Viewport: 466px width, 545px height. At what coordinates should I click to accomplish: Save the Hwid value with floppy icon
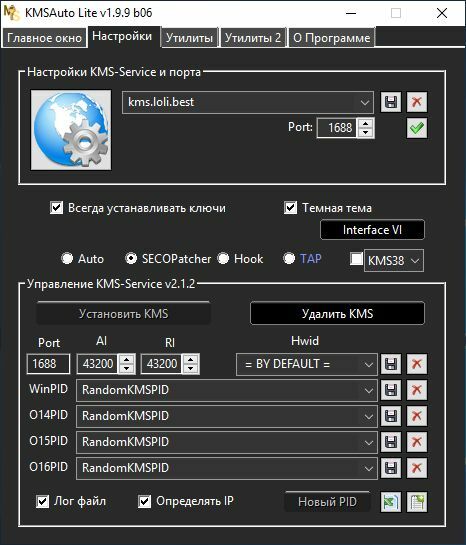pos(391,364)
